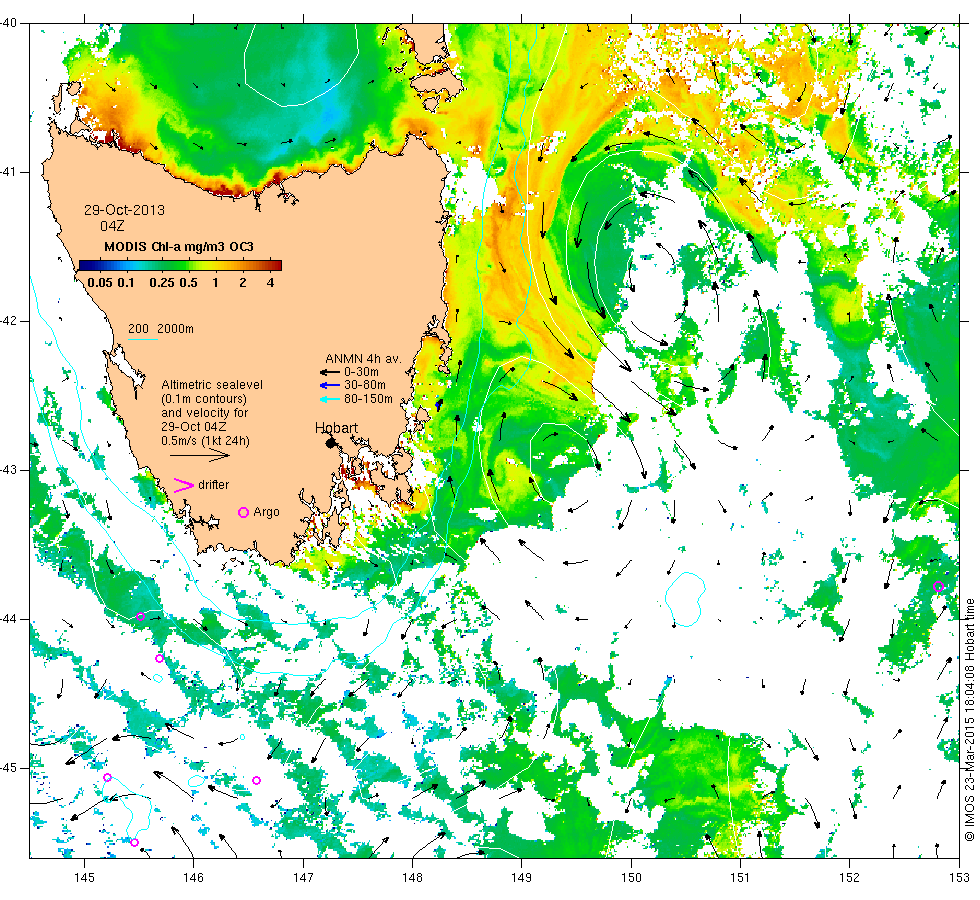Click the cyan 200m contour legend line
Screen dimensions: 980x900
point(142,339)
